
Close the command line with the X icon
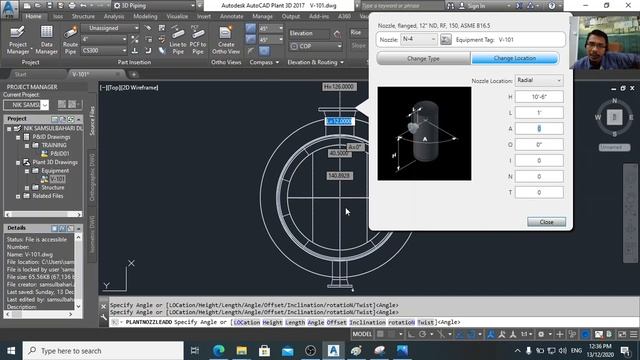tap(104, 306)
